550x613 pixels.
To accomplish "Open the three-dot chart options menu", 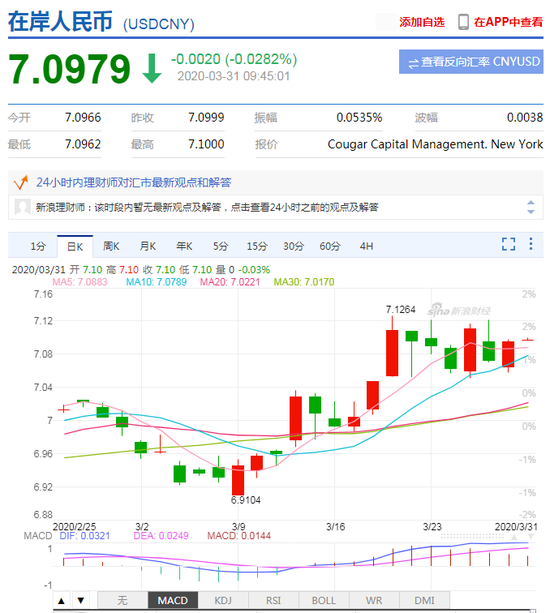I will (530, 244).
